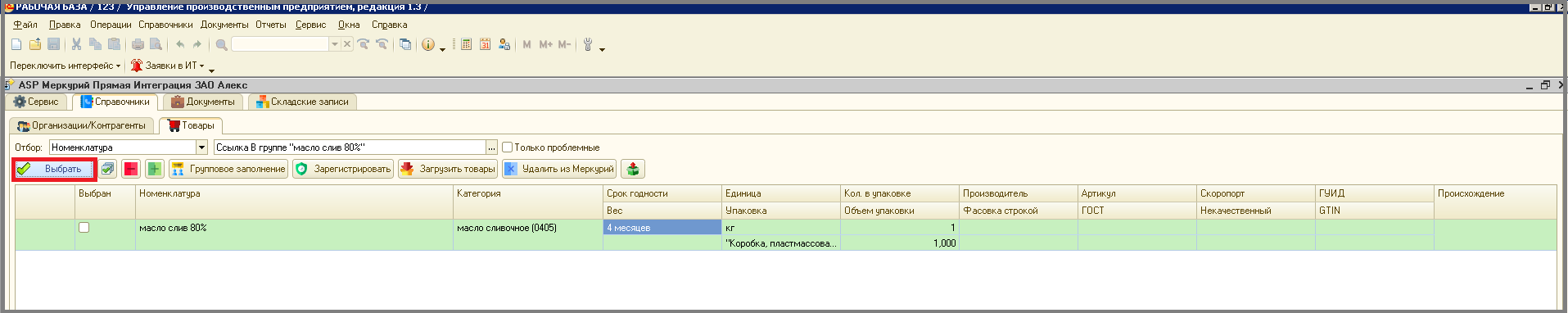Click the M- memory subtract button
Image resolution: width=1568 pixels, height=313 pixels.
564,44
